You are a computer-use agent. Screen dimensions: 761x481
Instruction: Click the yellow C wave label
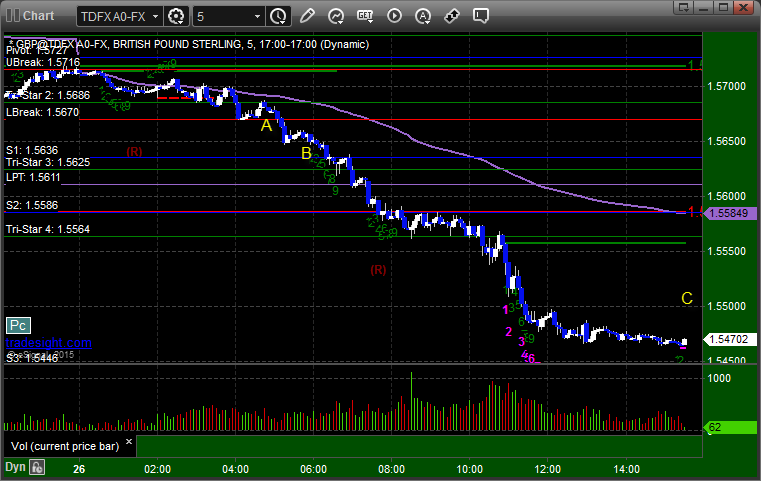coord(687,299)
